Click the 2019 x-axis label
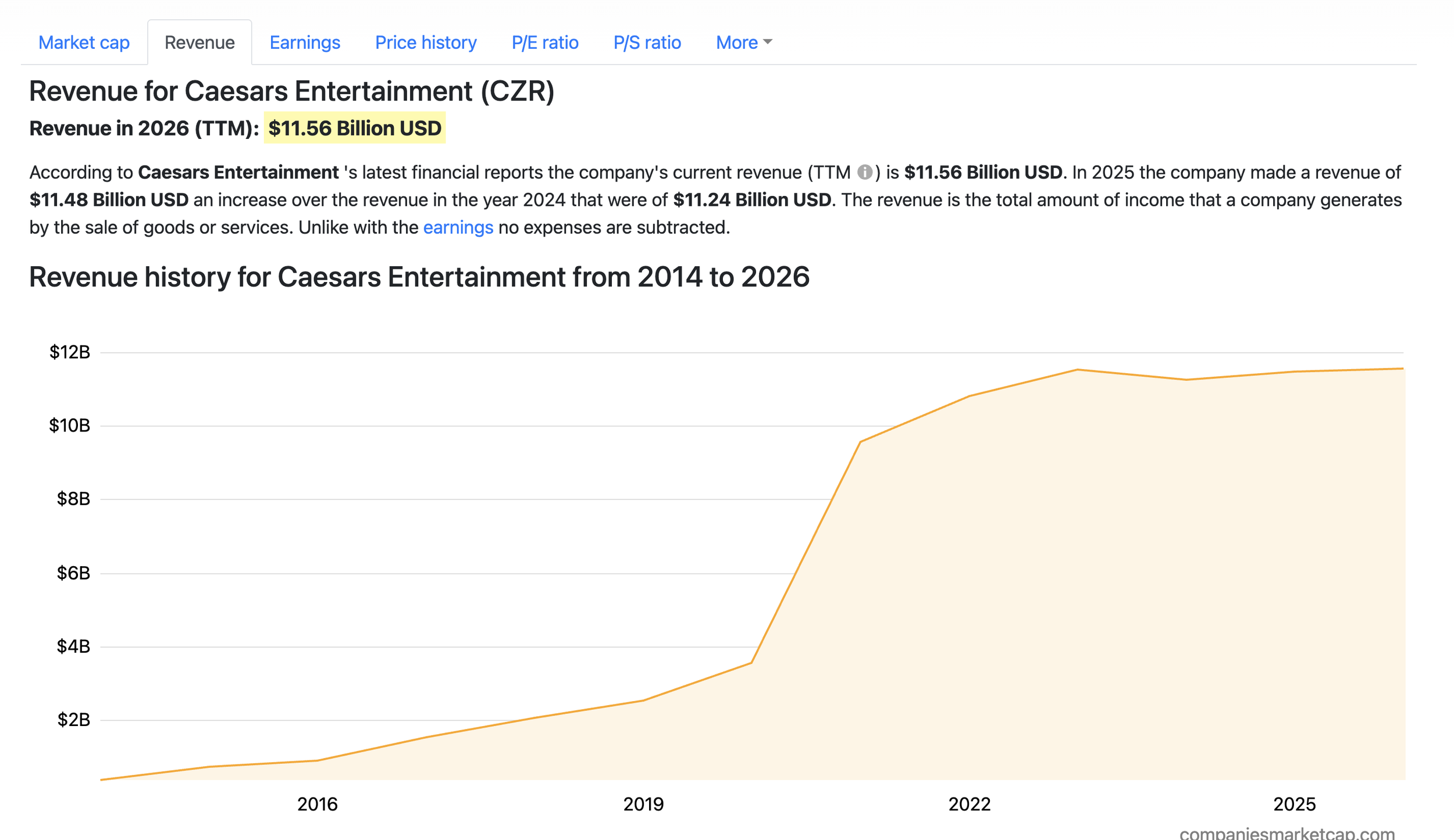The height and width of the screenshot is (840, 1454). pos(643,804)
